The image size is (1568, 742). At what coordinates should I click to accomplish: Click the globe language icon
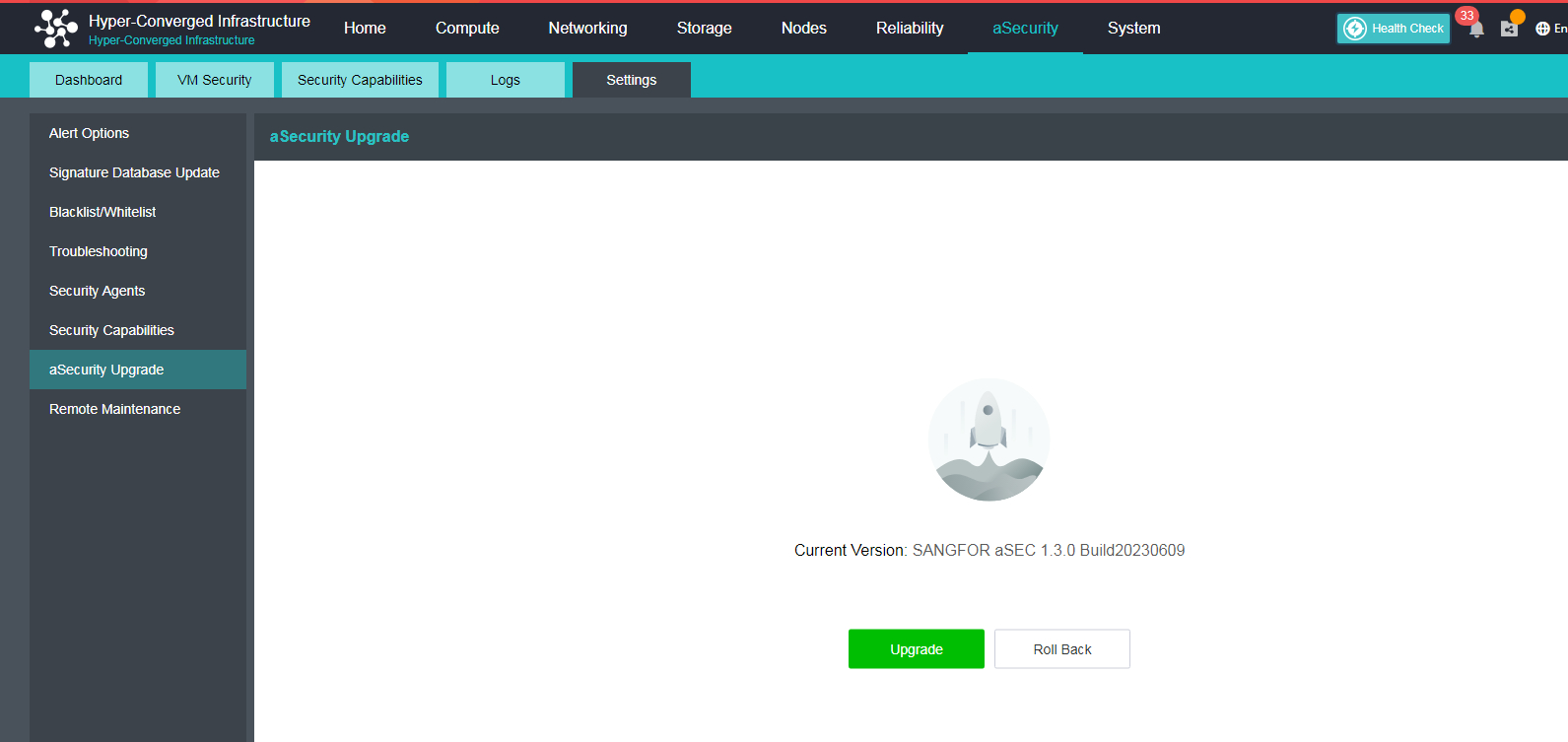(1542, 29)
